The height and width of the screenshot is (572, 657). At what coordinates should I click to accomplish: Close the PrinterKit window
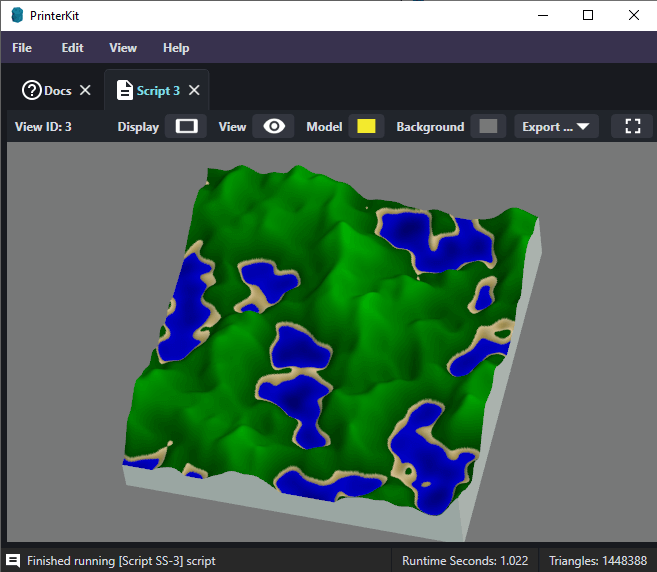pos(634,16)
